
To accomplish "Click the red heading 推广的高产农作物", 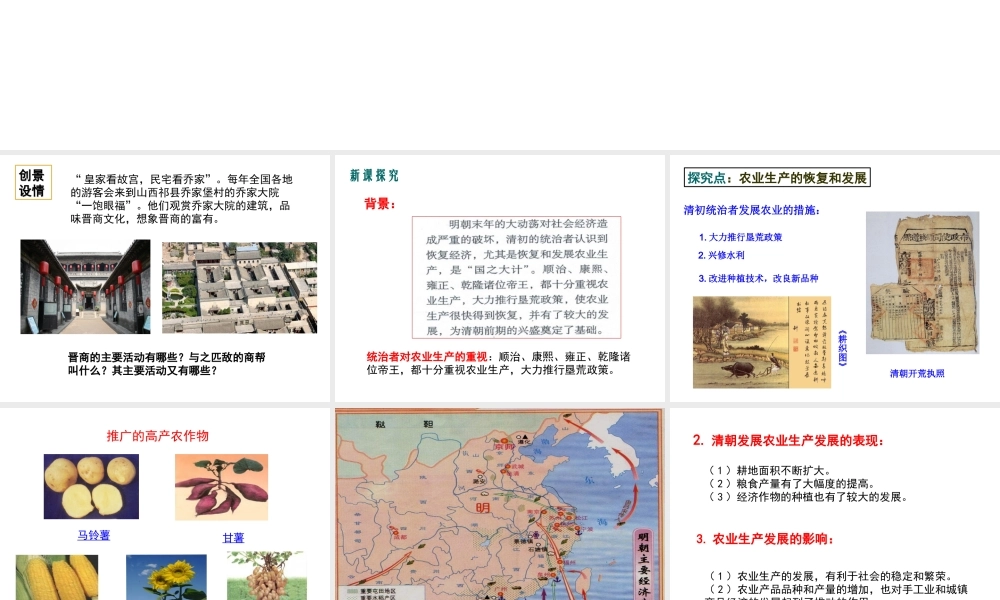I will pyautogui.click(x=158, y=436).
